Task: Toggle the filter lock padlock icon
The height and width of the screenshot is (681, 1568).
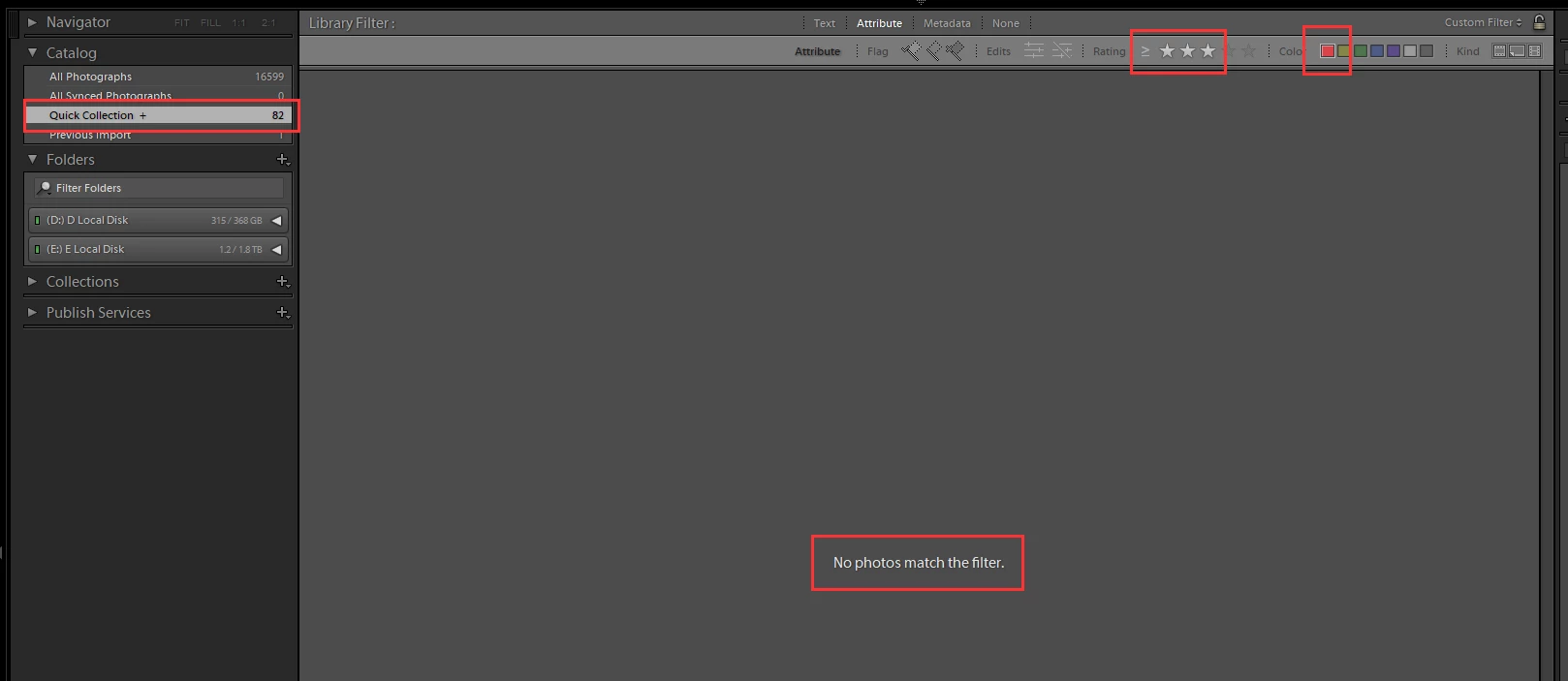Action: (x=1539, y=22)
